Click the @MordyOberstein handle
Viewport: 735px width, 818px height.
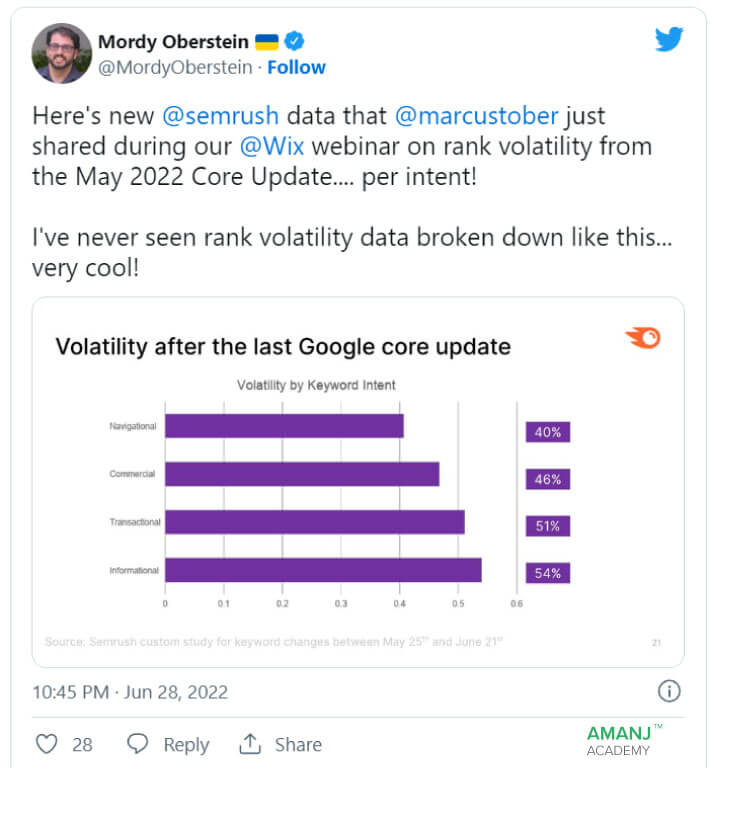click(175, 67)
